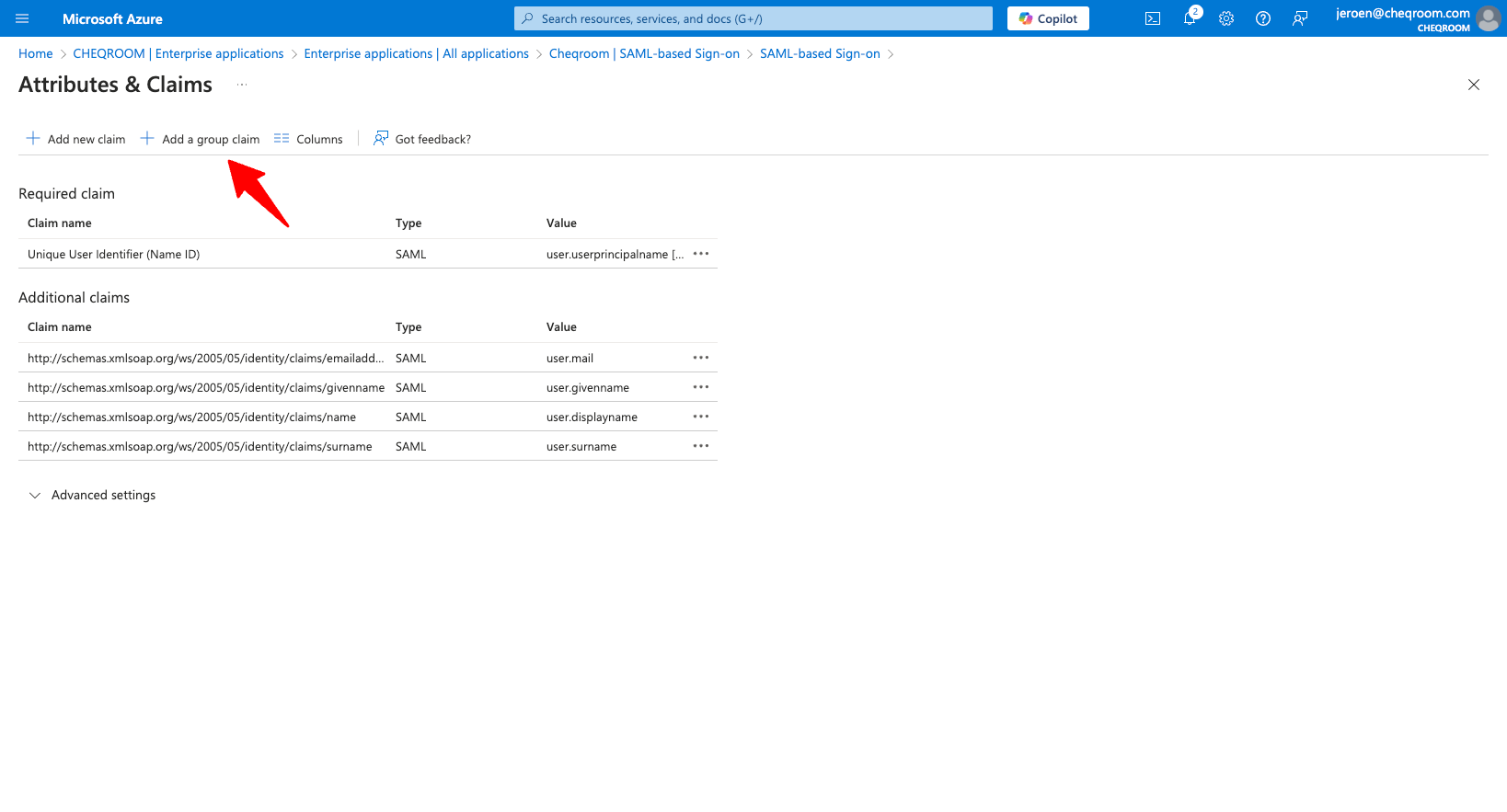Open the Columns chooser
Image resolution: width=1507 pixels, height=812 pixels.
[309, 139]
